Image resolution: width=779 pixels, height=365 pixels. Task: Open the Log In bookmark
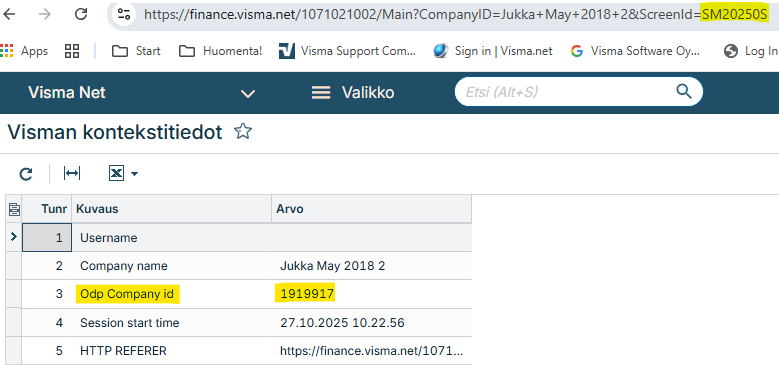click(751, 51)
